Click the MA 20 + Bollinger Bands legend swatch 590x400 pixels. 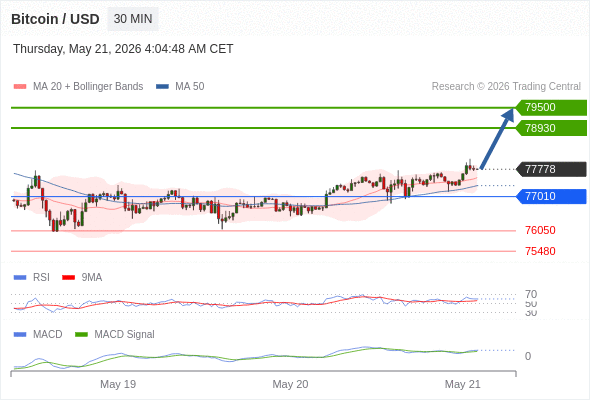click(20, 87)
